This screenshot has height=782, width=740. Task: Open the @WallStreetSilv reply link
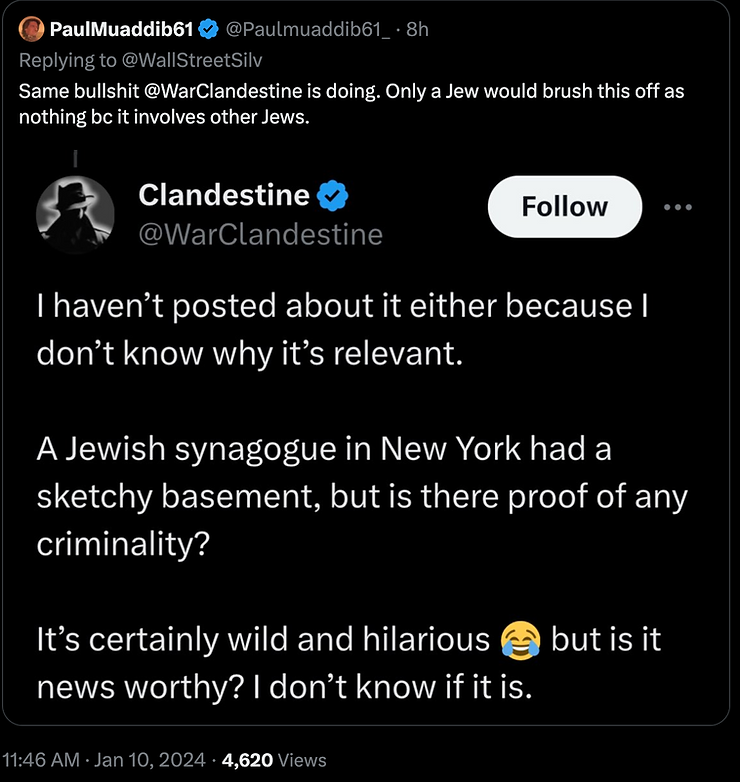pyautogui.click(x=190, y=59)
